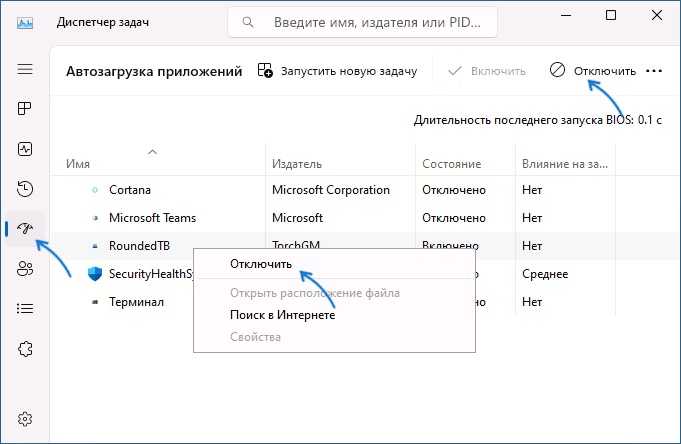Close the Task Manager window
Viewport: 681px width, 444px height.
[657, 15]
